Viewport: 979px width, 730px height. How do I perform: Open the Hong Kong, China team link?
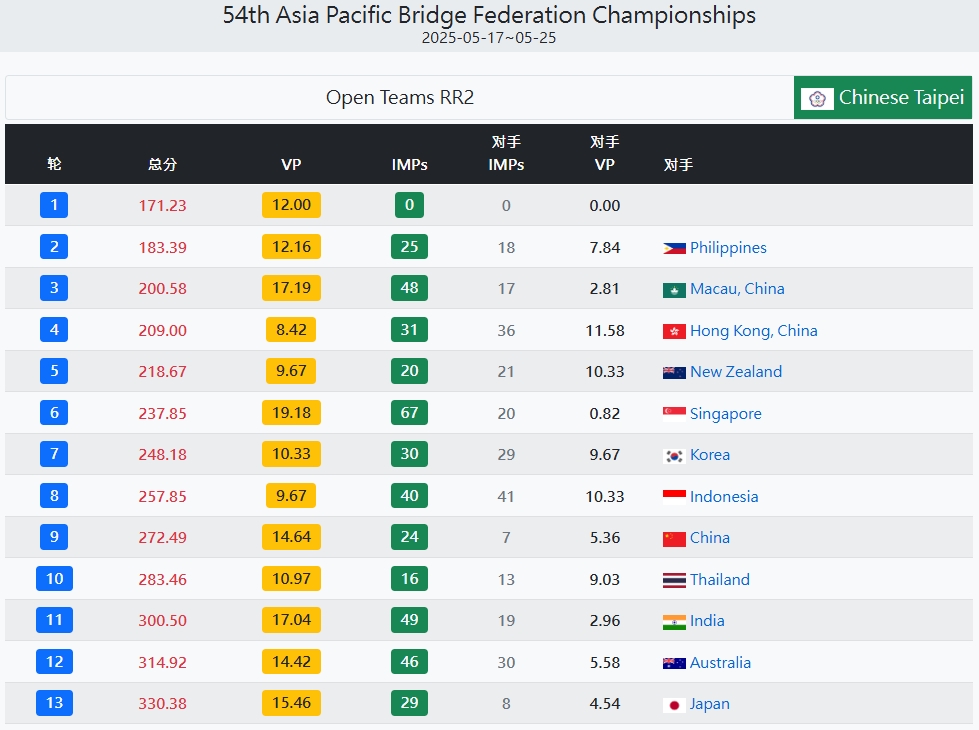[x=754, y=330]
